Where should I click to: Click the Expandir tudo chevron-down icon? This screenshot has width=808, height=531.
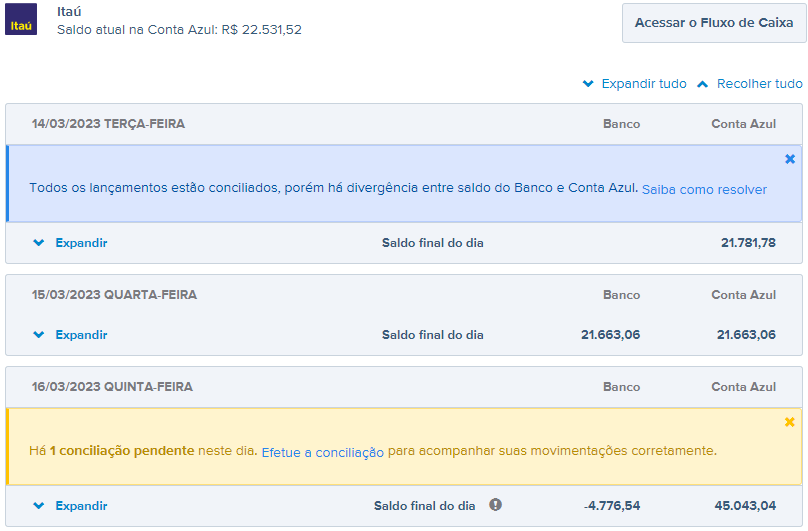pos(588,84)
